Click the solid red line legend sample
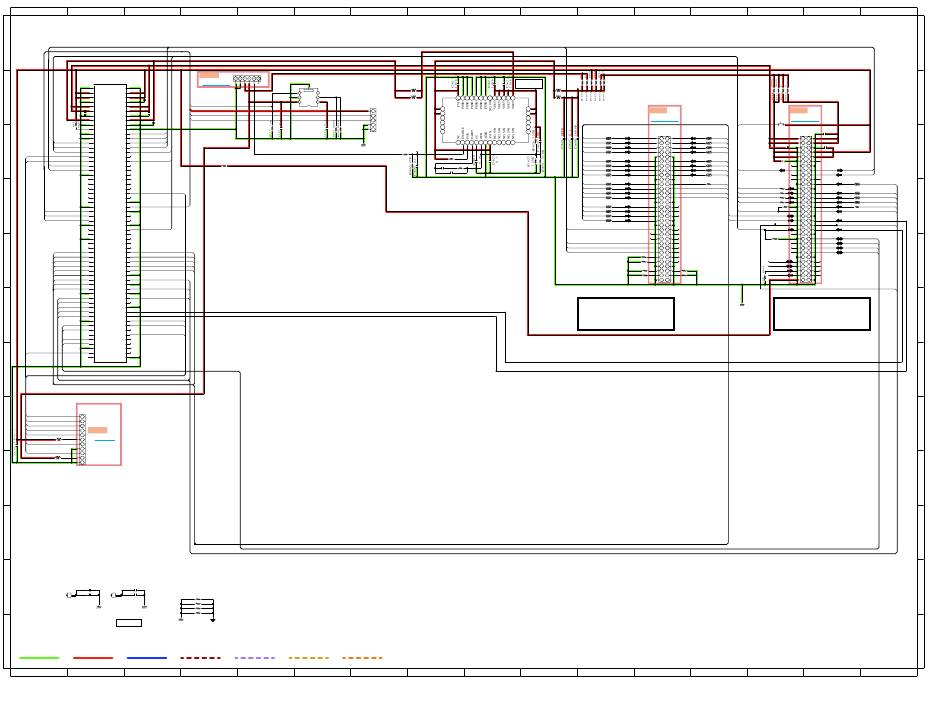 point(93,658)
